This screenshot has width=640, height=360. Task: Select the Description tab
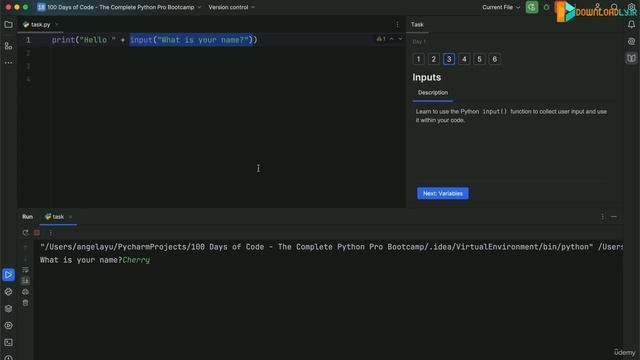point(433,93)
